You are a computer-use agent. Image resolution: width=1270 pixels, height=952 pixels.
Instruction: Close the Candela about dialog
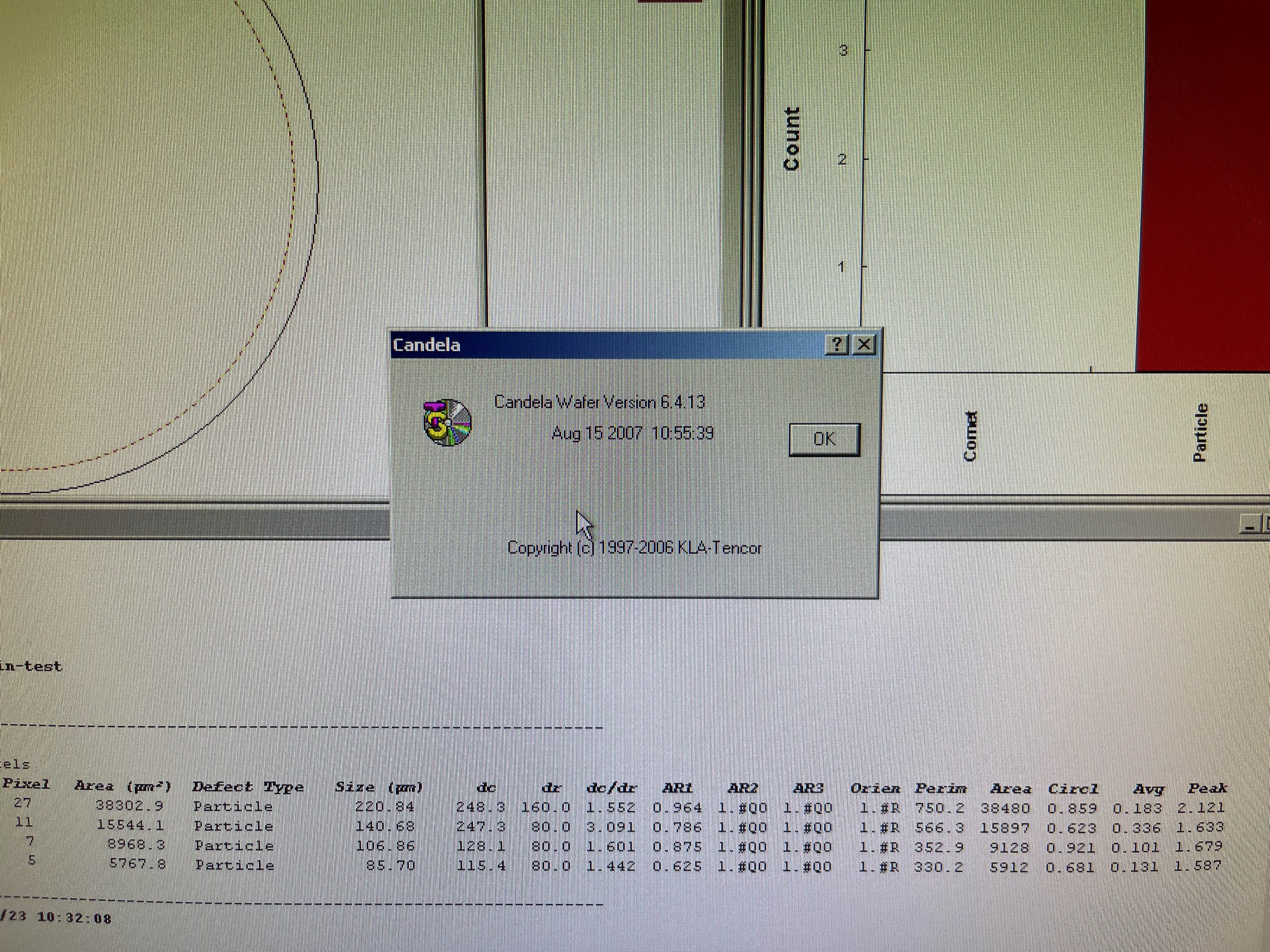point(864,344)
